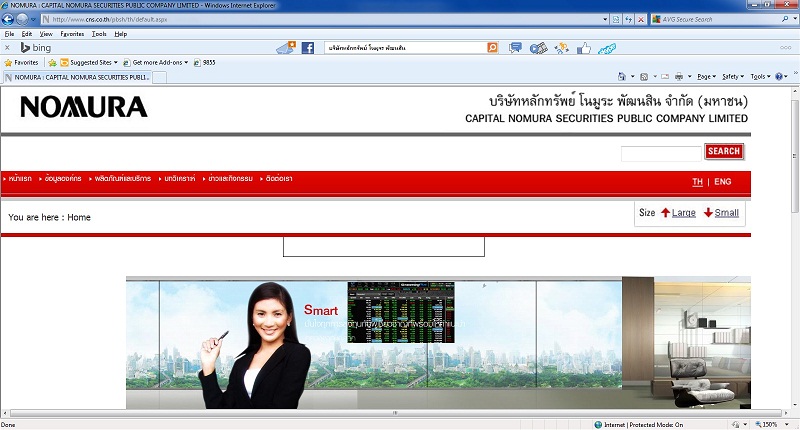This screenshot has height=430, width=800.
Task: Open the Tools menu in menu bar
Action: (99, 34)
